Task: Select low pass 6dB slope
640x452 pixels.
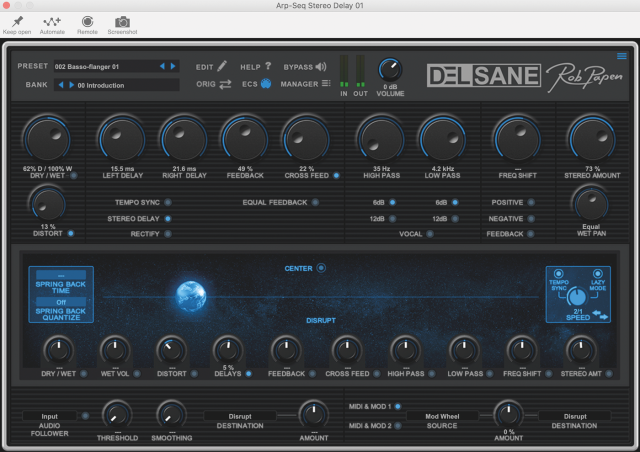Action: click(x=455, y=202)
